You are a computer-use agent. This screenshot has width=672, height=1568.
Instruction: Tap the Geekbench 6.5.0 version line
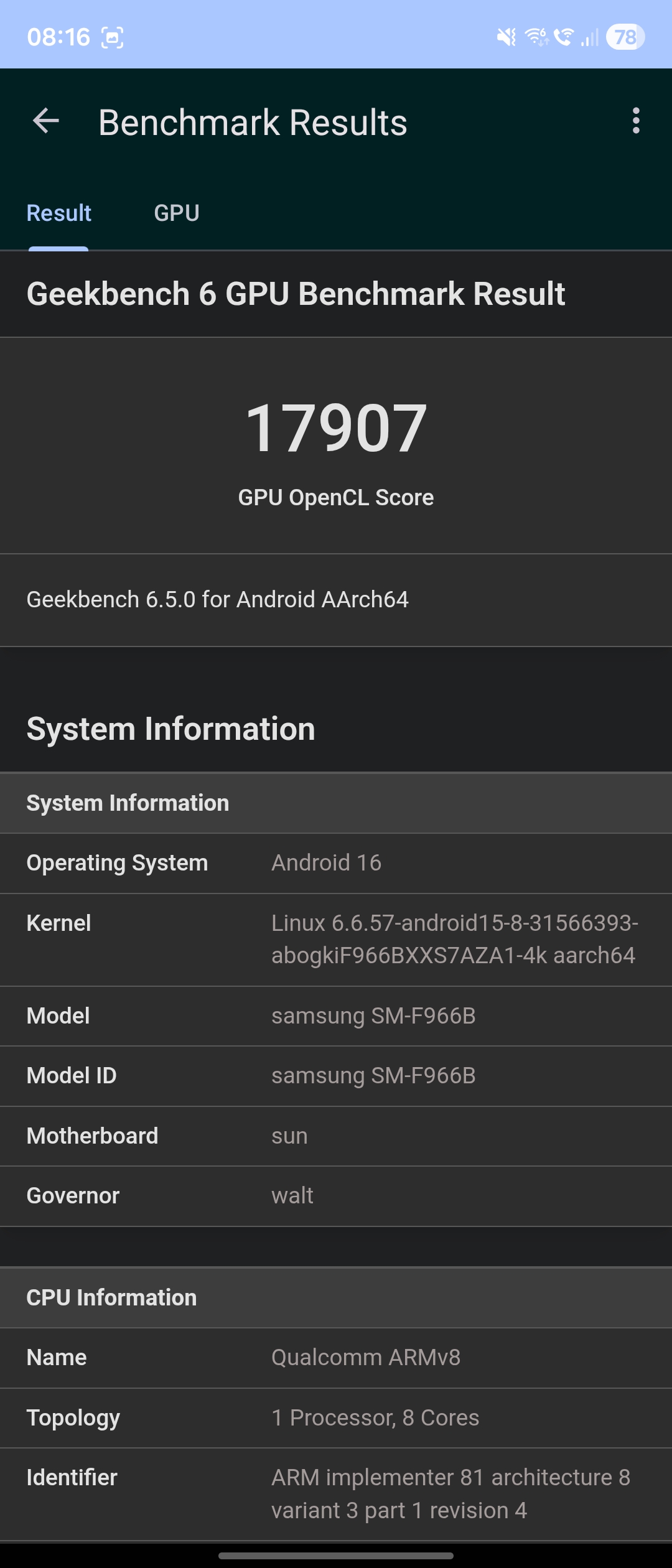pyautogui.click(x=217, y=600)
